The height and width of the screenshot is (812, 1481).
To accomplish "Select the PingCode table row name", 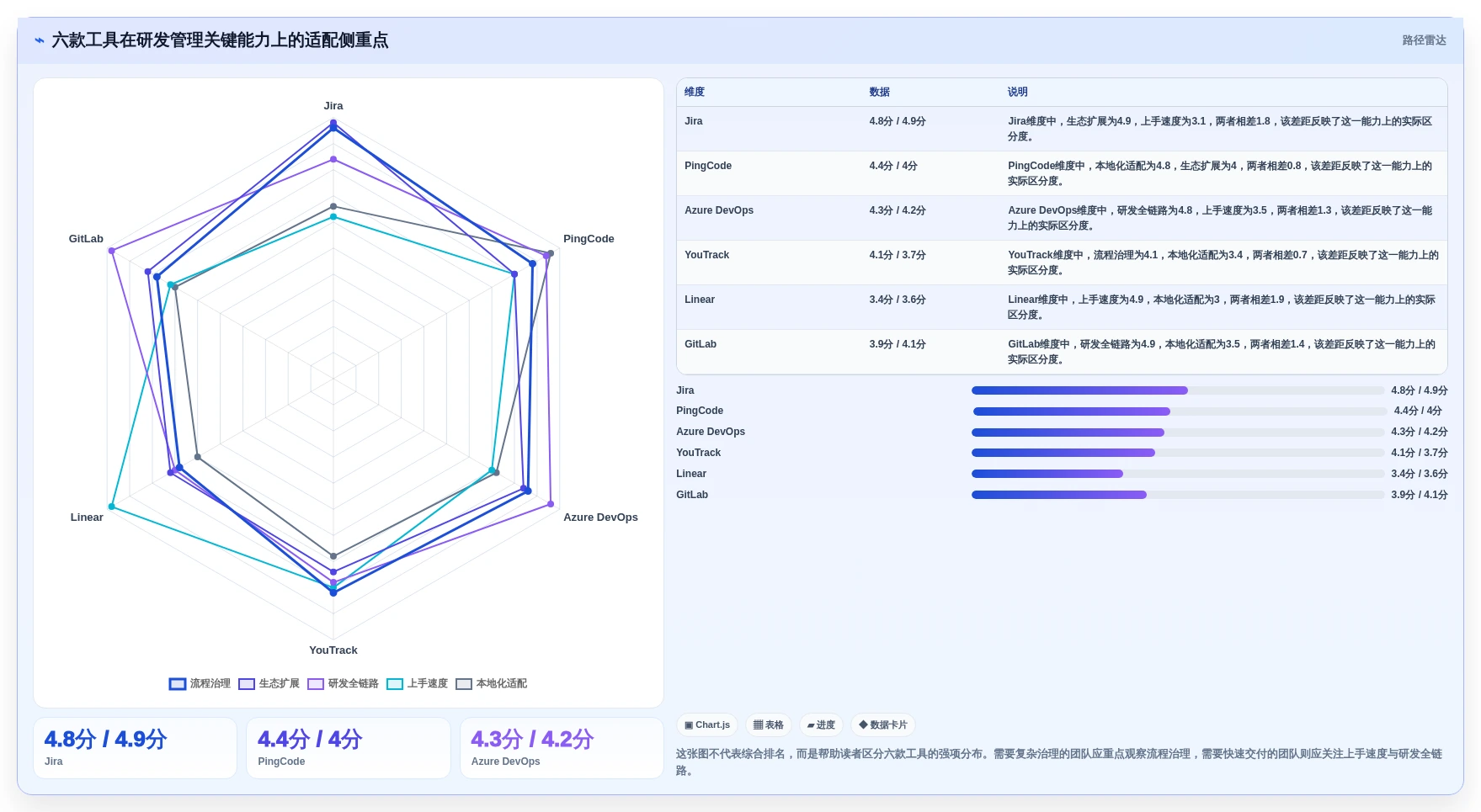I will point(708,166).
